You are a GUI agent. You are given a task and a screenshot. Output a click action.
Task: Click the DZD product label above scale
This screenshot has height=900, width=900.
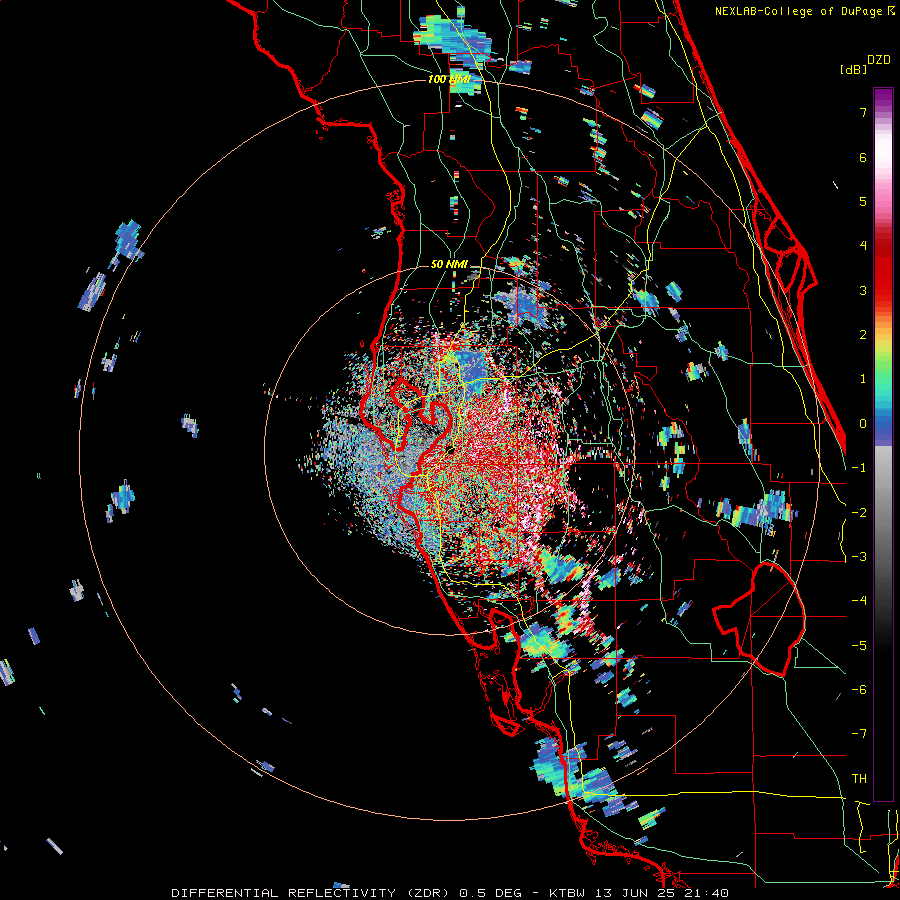pos(879,60)
